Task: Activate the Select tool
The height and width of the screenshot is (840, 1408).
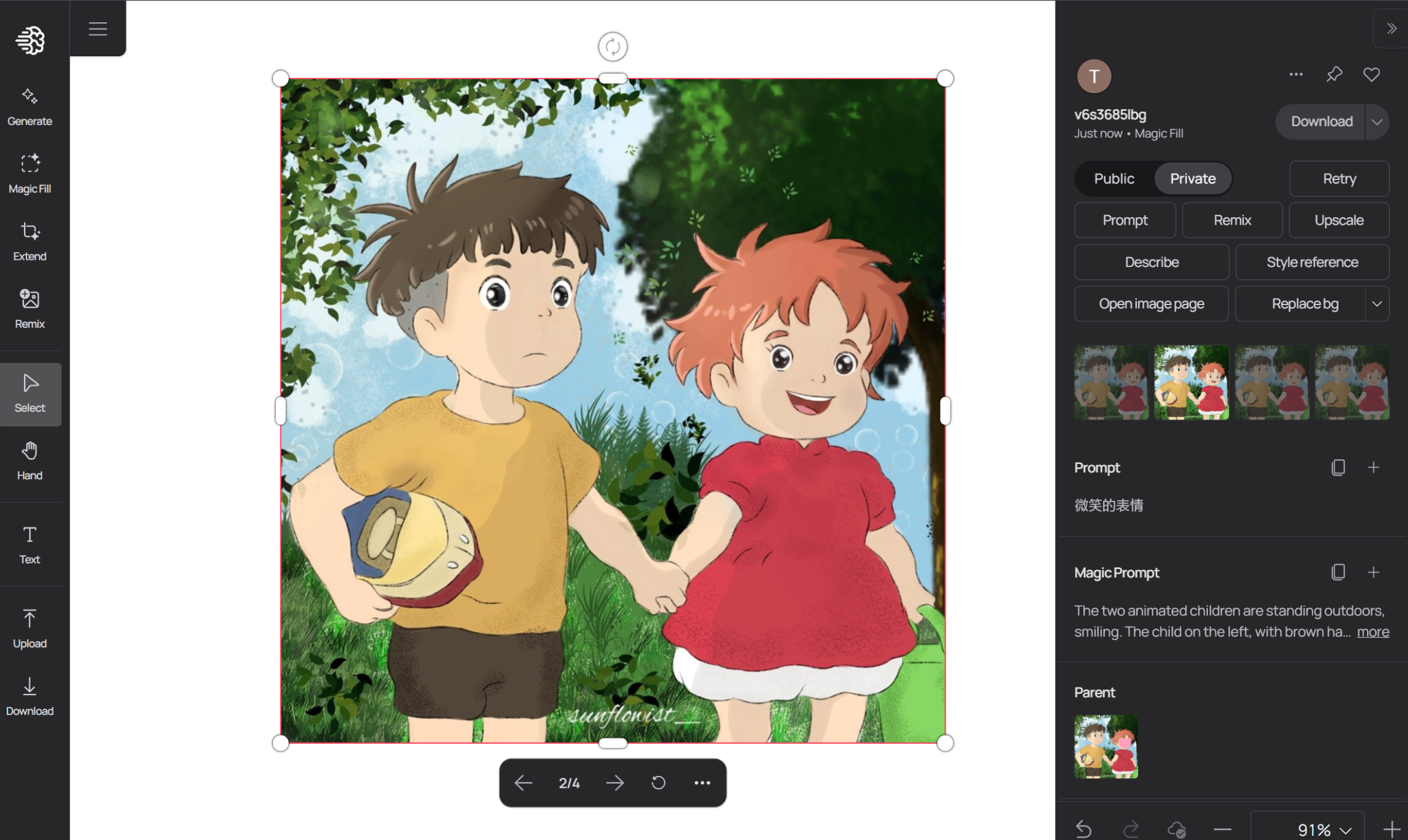Action: 31,394
